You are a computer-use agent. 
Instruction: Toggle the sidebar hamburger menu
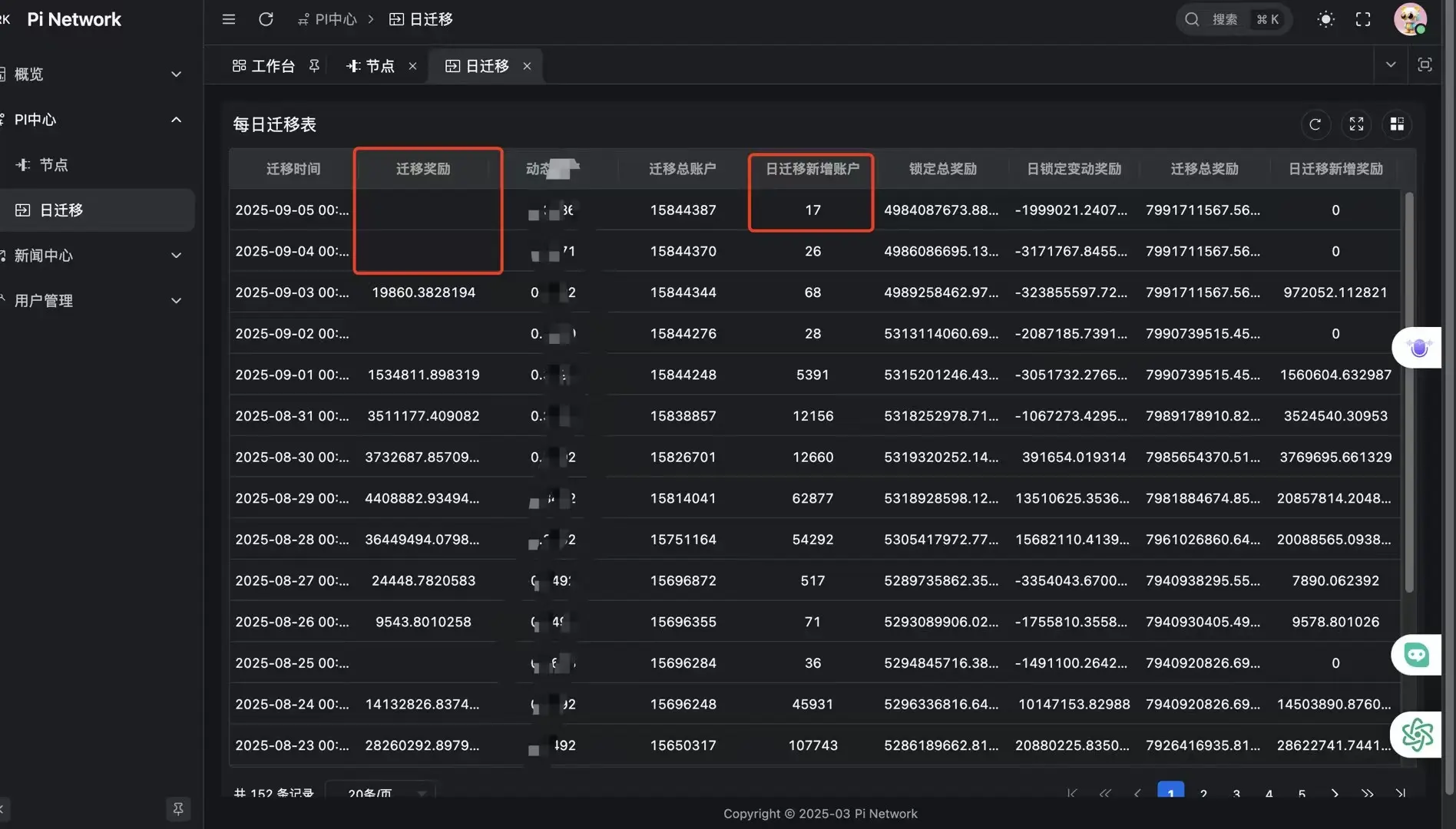228,19
